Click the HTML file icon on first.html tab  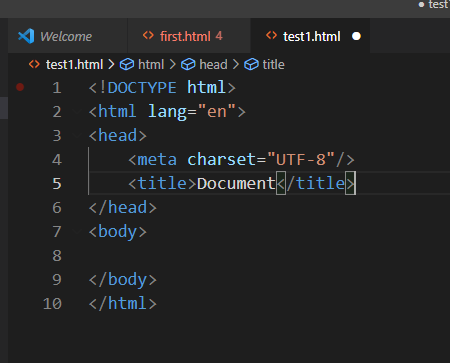coord(148,35)
